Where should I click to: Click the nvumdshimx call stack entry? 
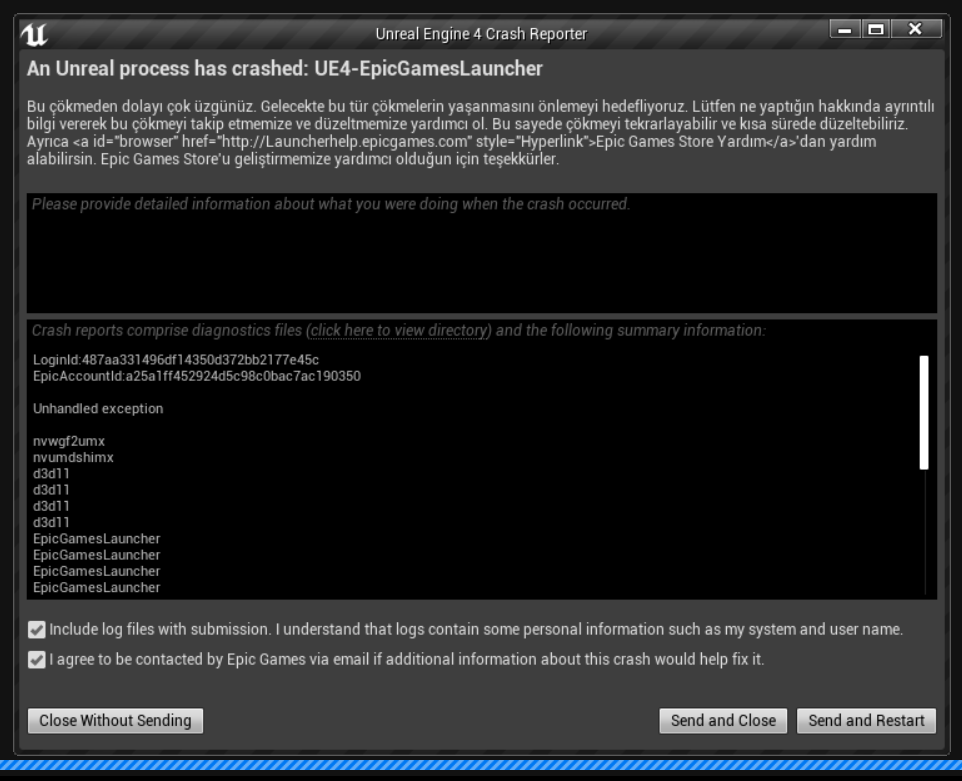coord(73,457)
